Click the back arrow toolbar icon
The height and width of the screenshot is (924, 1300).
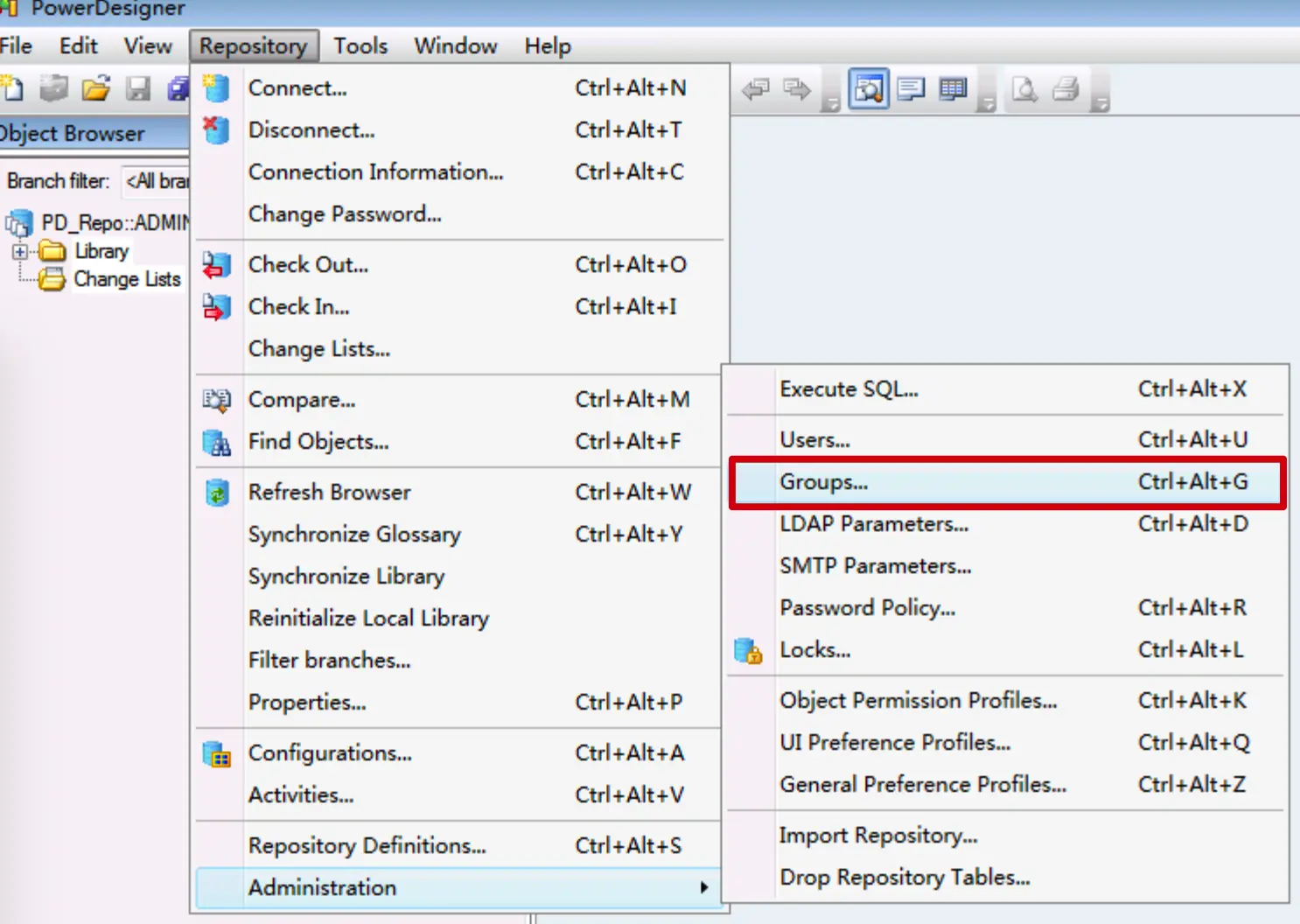(756, 88)
